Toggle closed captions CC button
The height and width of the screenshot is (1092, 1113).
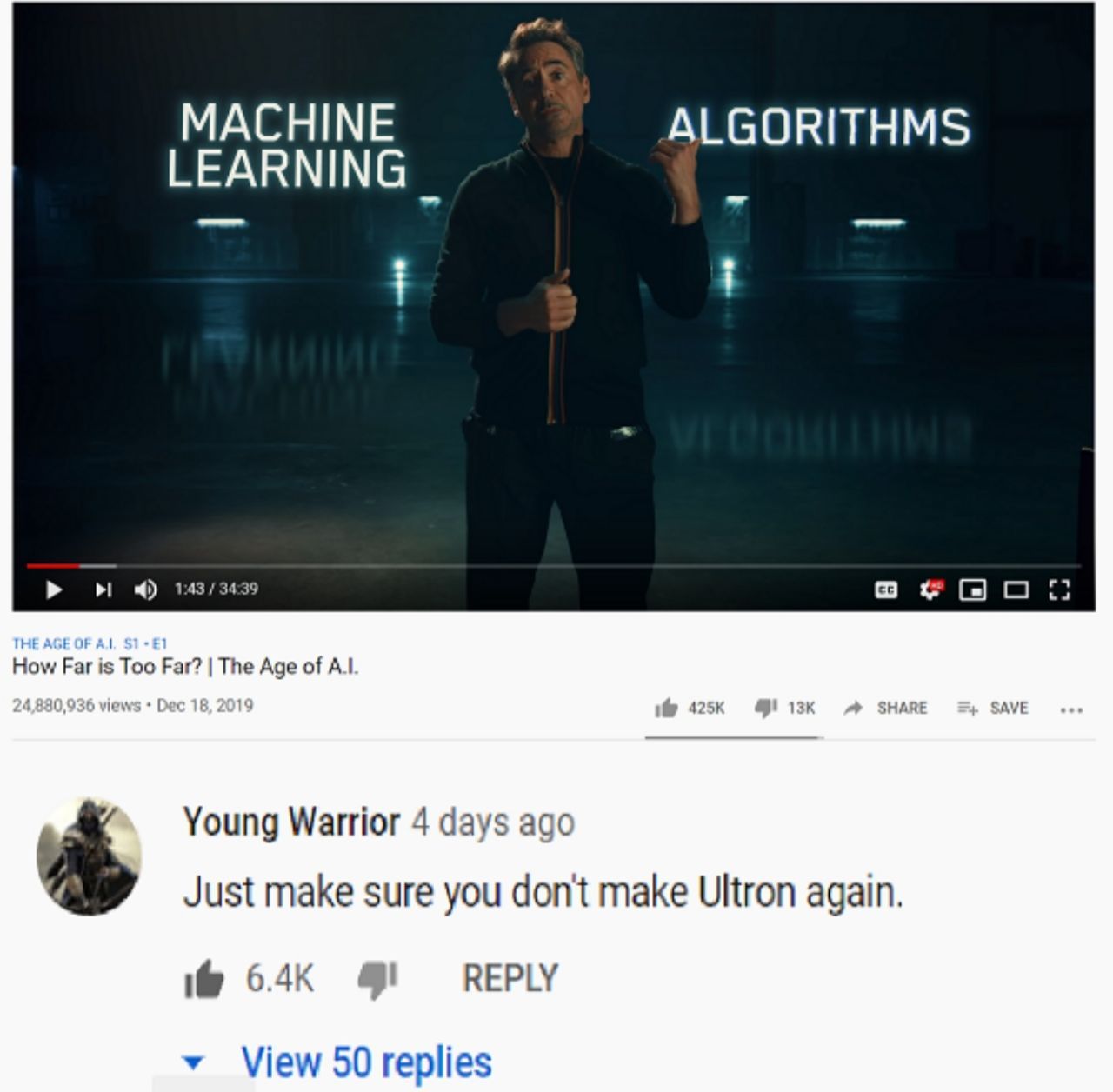[885, 590]
